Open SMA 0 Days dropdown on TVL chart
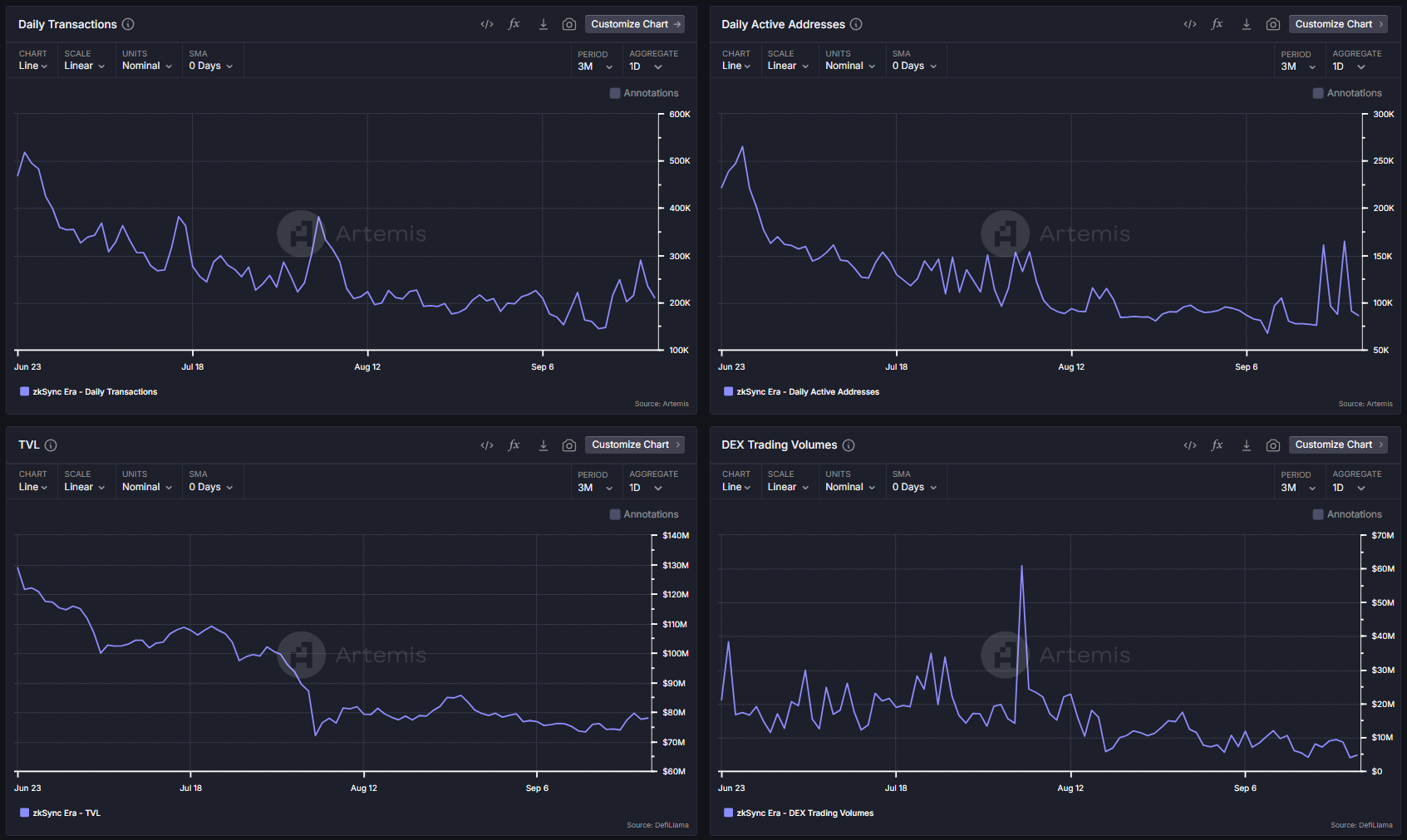This screenshot has height=840, width=1407. click(x=210, y=487)
